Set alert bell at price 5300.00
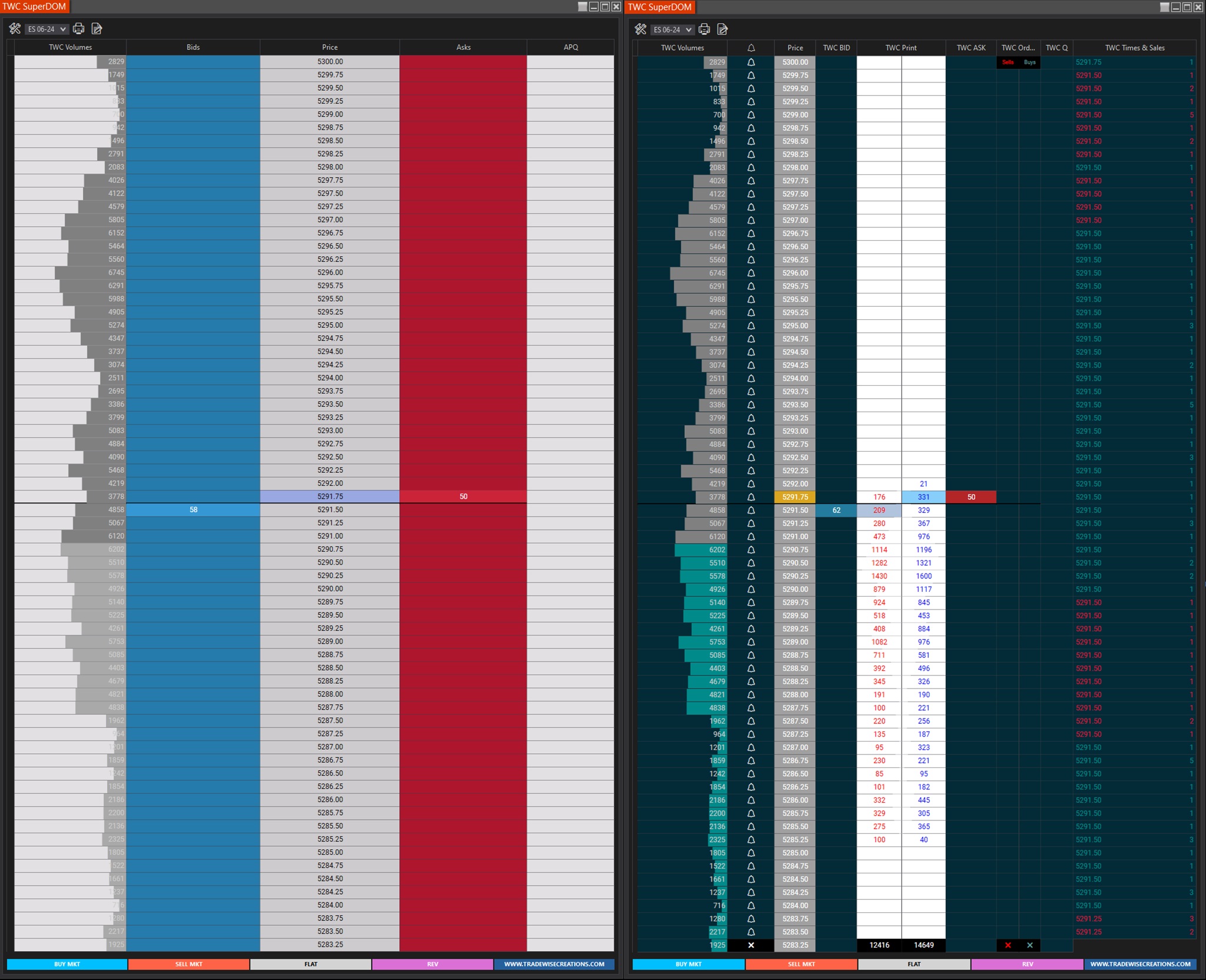The width and height of the screenshot is (1206, 980). 751,62
